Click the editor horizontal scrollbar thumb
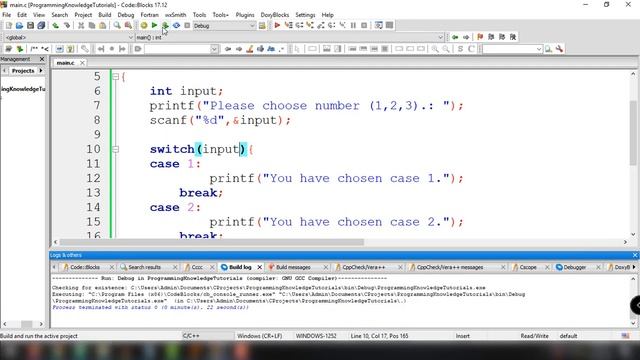The height and width of the screenshot is (360, 640). (x=211, y=242)
